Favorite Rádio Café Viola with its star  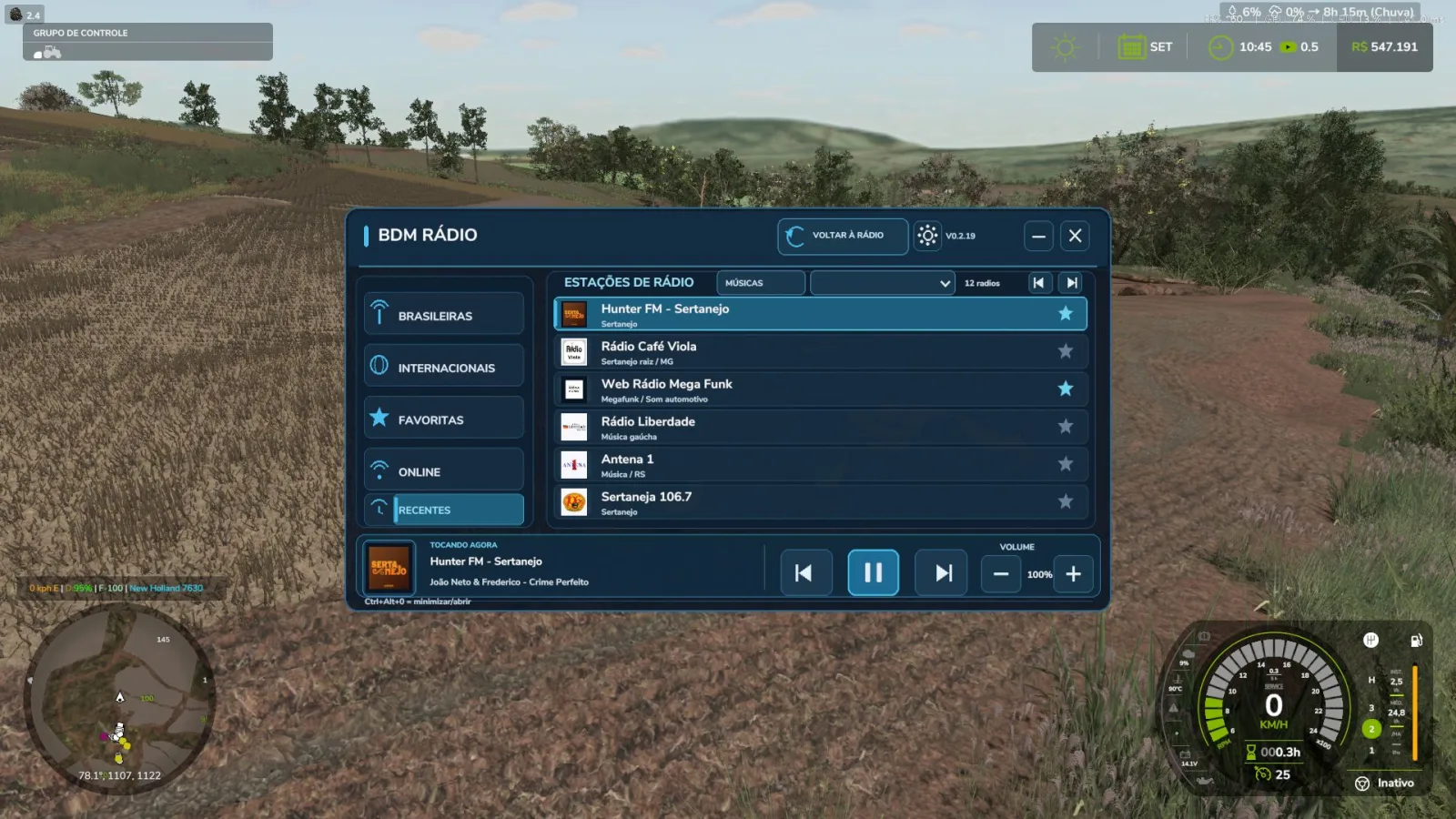(1065, 351)
